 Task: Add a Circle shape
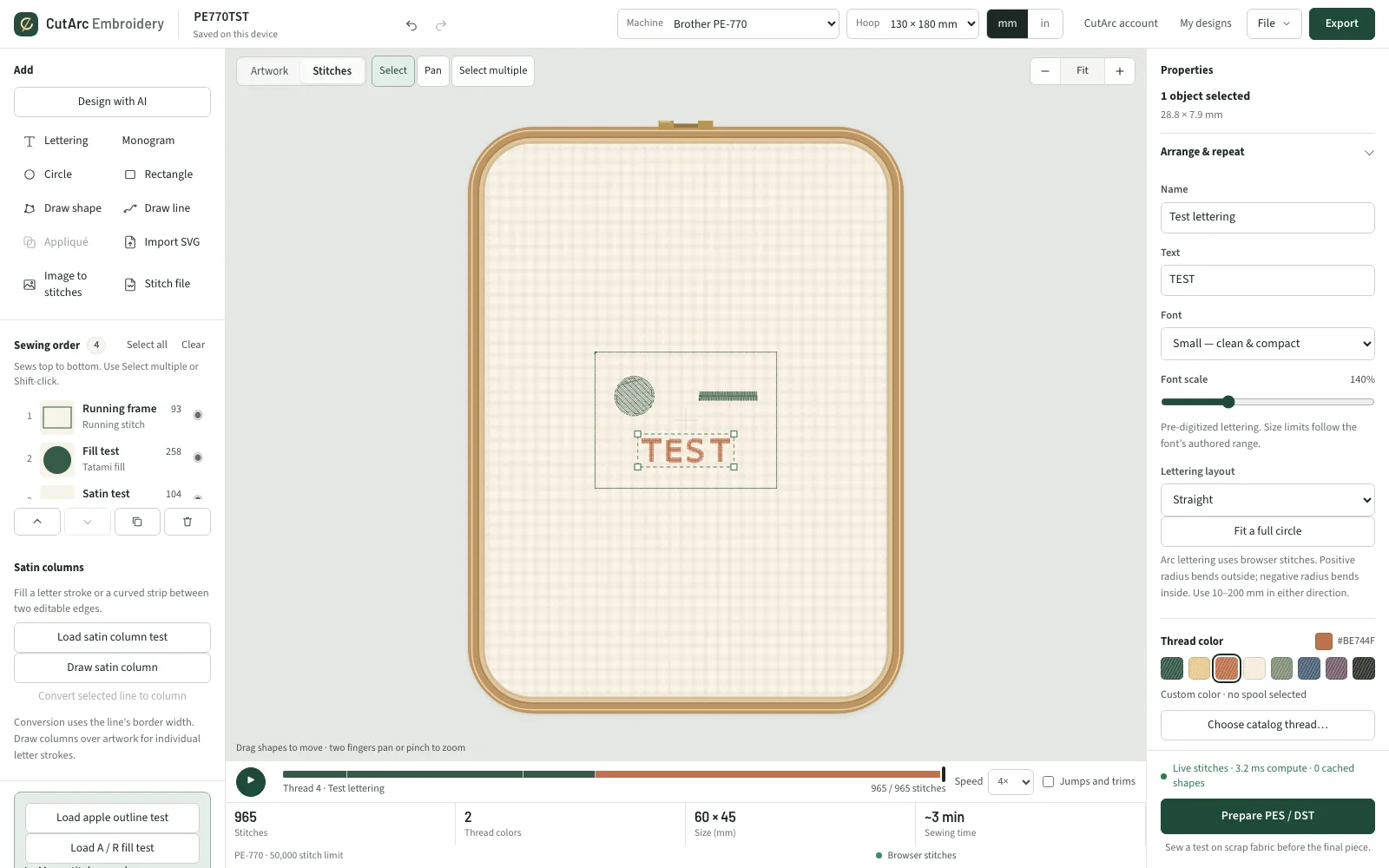click(x=49, y=174)
